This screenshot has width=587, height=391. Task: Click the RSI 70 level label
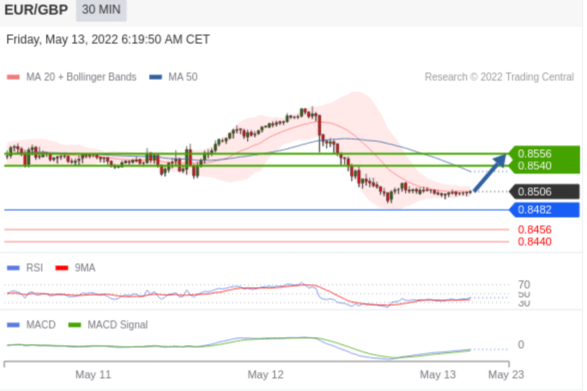[x=524, y=285]
